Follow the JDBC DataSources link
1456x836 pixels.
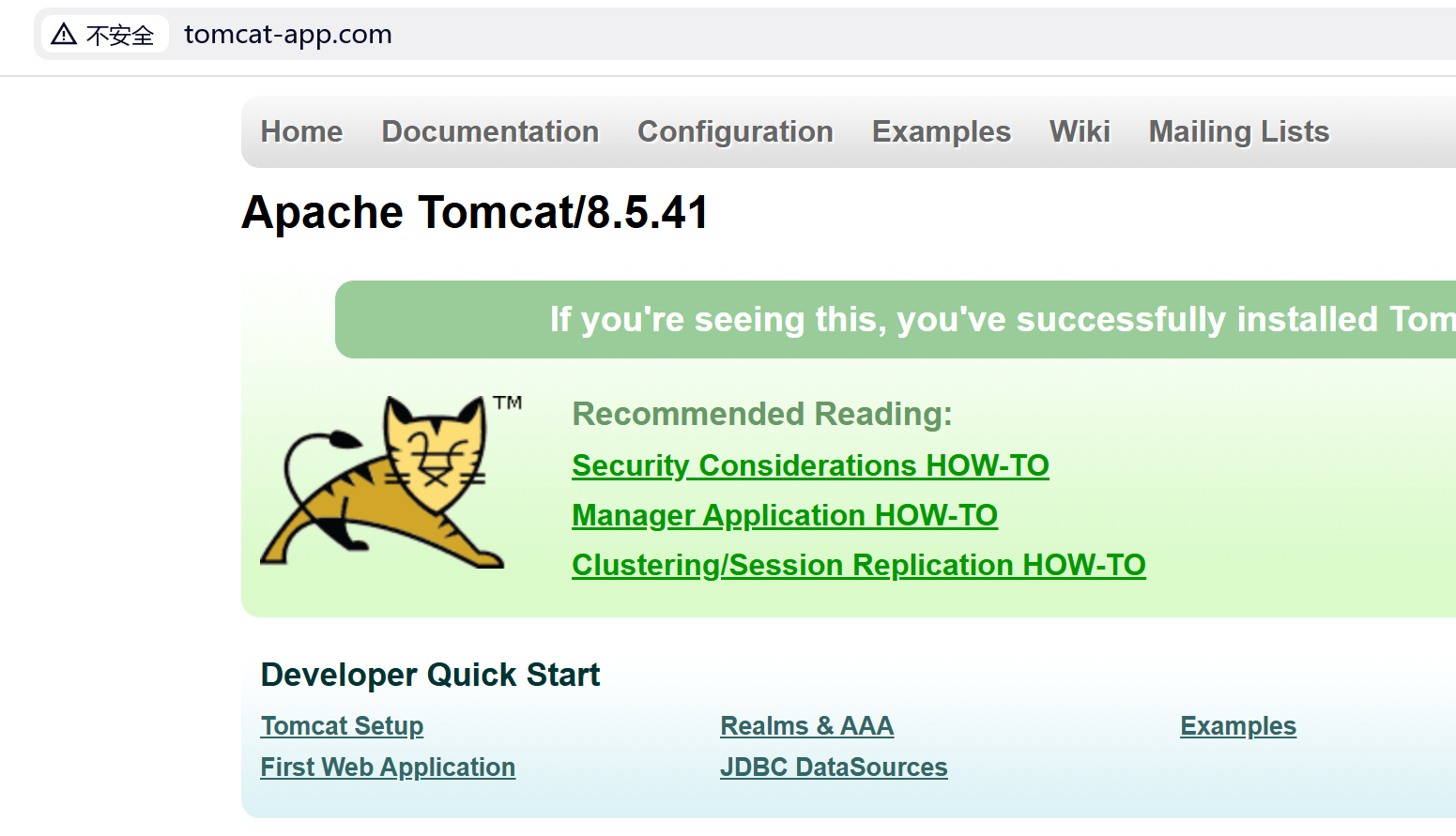[834, 768]
